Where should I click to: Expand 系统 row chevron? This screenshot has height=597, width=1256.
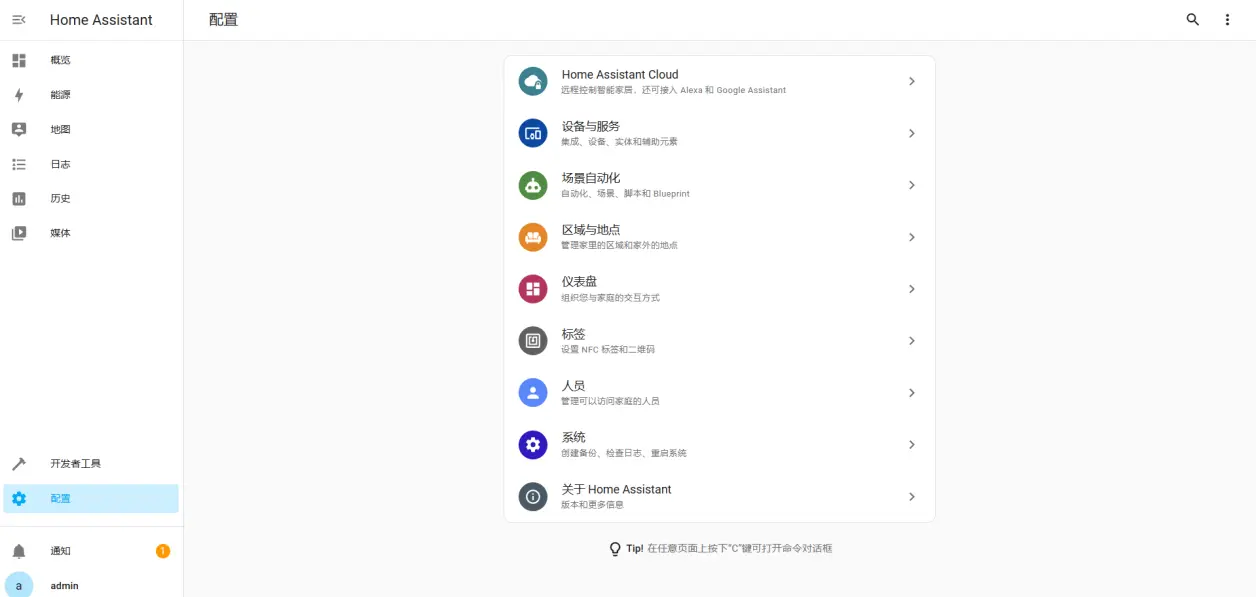tap(912, 445)
